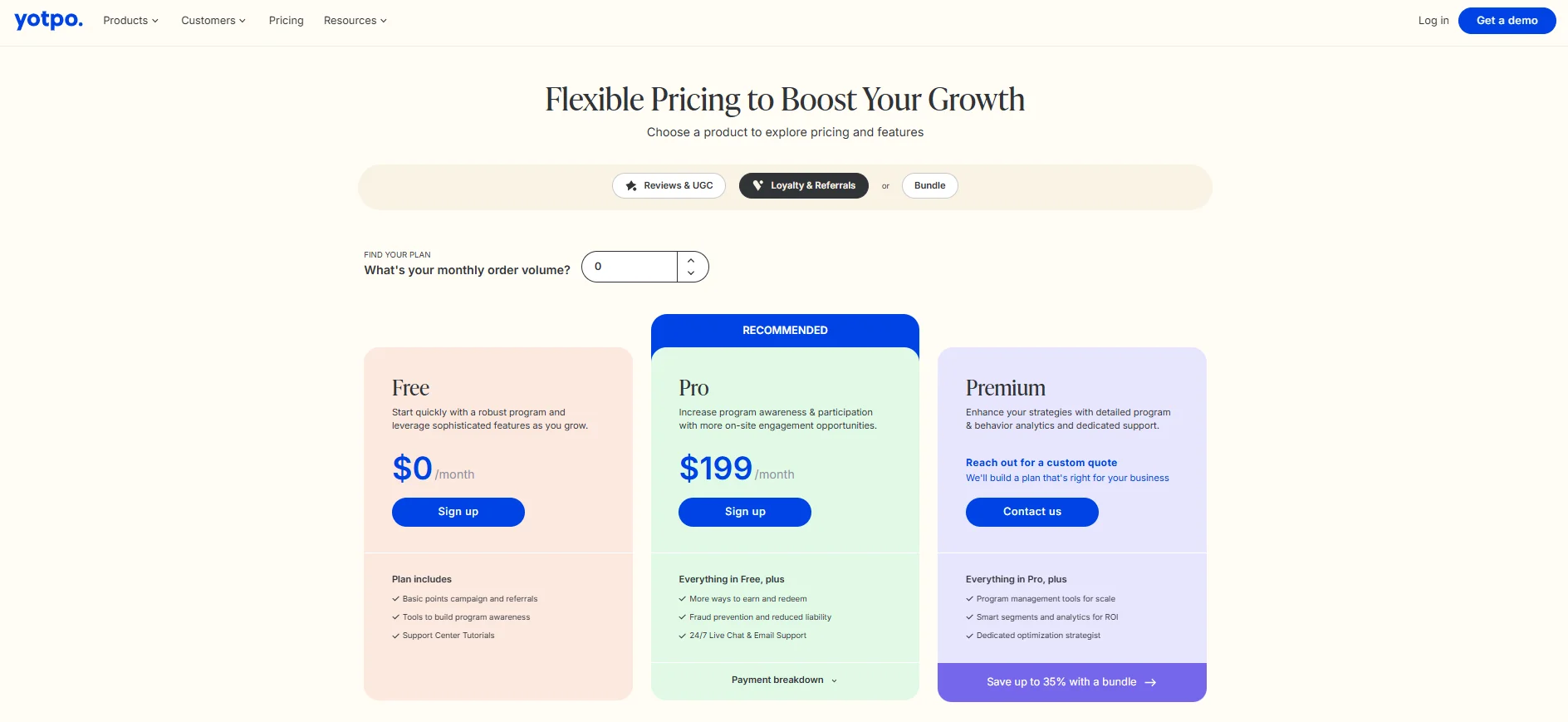Open the Products dropdown

[125, 21]
